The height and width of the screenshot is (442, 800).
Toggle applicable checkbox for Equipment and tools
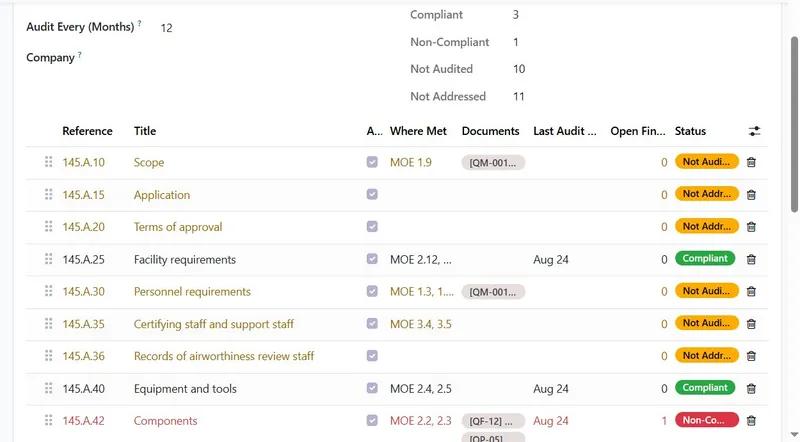point(372,388)
